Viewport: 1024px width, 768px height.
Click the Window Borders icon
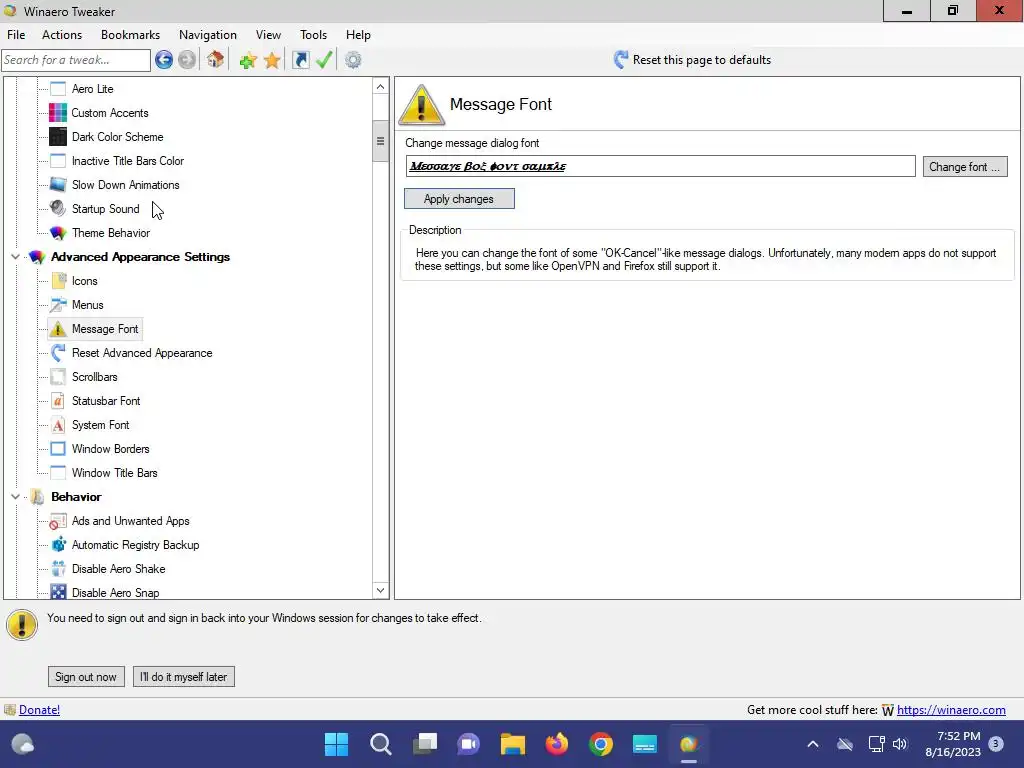[x=58, y=449]
